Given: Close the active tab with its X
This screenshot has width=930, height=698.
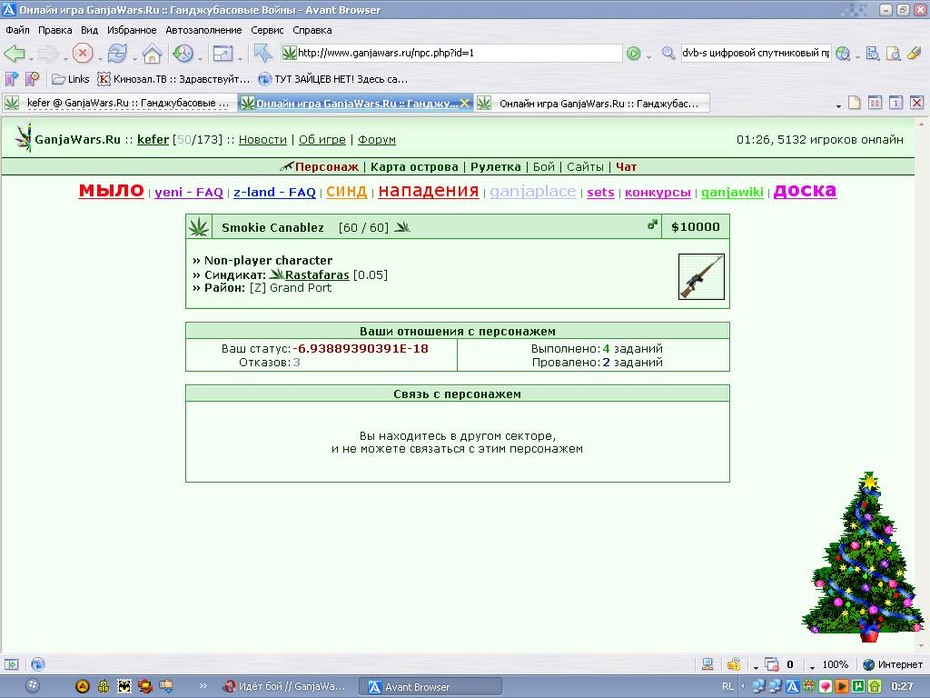Looking at the screenshot, I should (x=464, y=103).
